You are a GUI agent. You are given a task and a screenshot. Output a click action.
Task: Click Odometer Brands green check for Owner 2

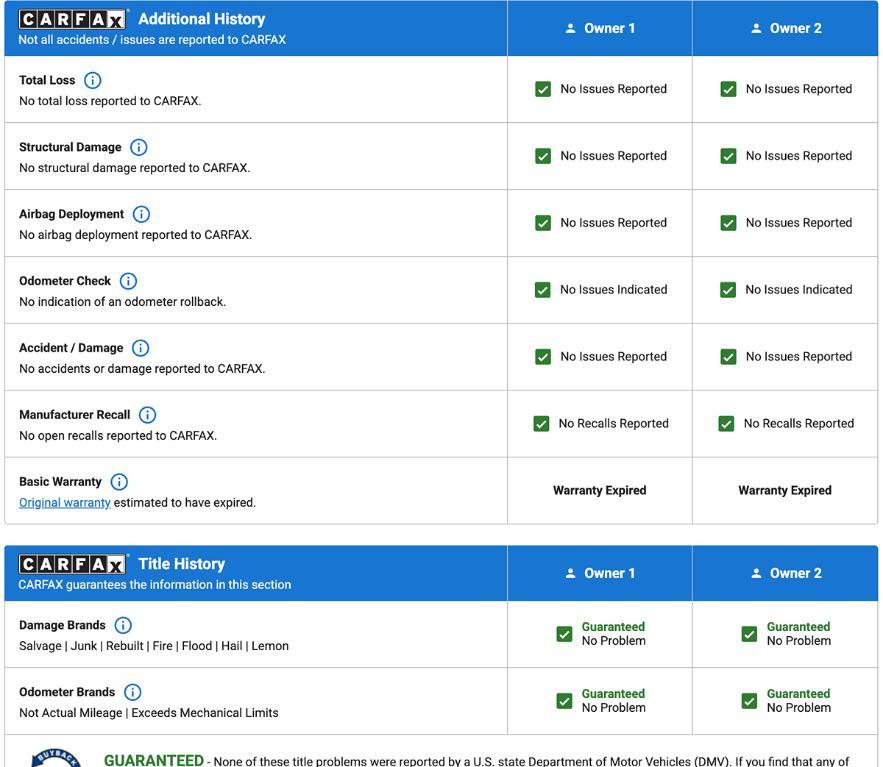[x=749, y=701]
